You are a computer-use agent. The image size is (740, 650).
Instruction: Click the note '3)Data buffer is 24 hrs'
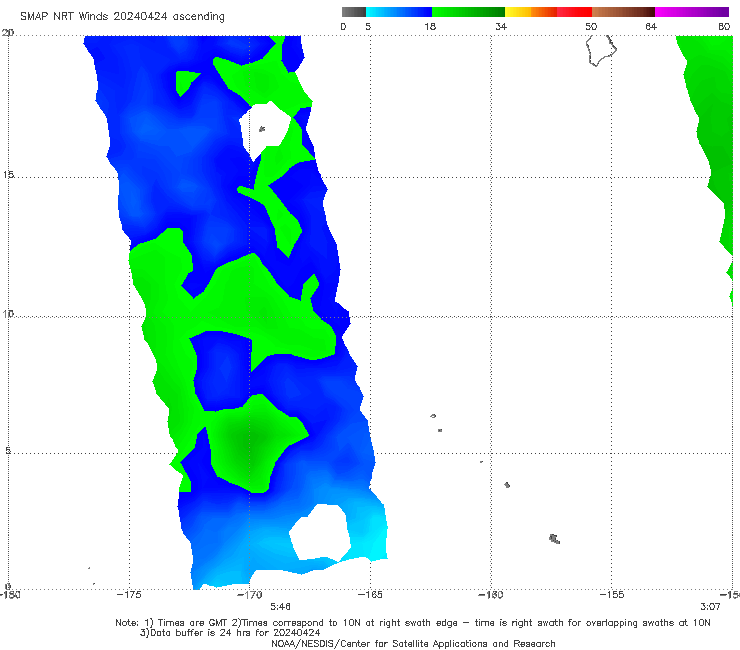pyautogui.click(x=230, y=633)
